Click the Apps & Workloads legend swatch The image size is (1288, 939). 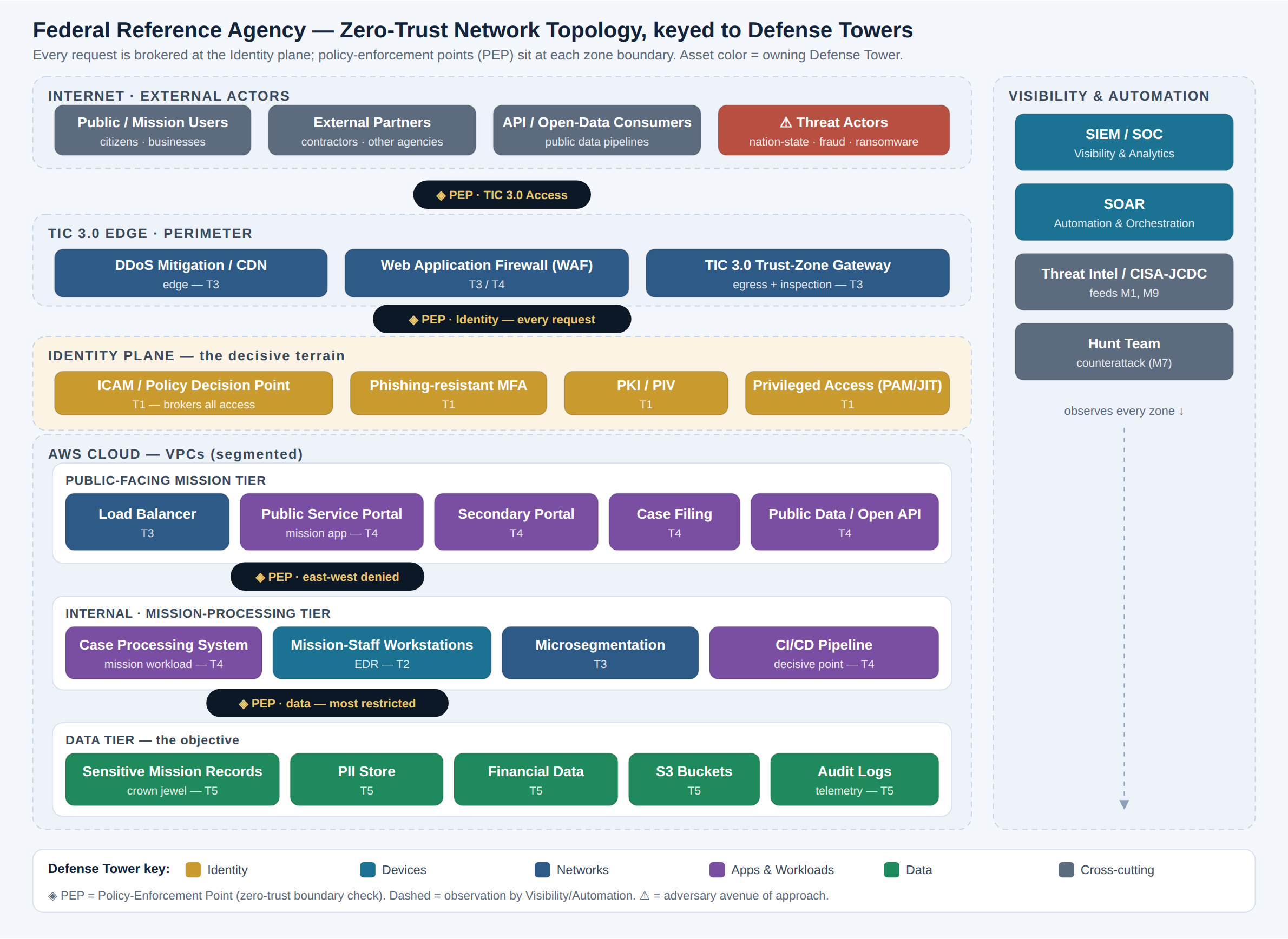pos(717,870)
